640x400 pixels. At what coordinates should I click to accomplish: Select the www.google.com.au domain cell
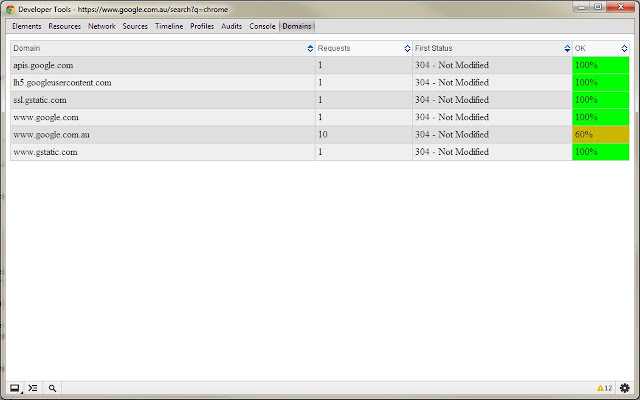click(x=163, y=135)
